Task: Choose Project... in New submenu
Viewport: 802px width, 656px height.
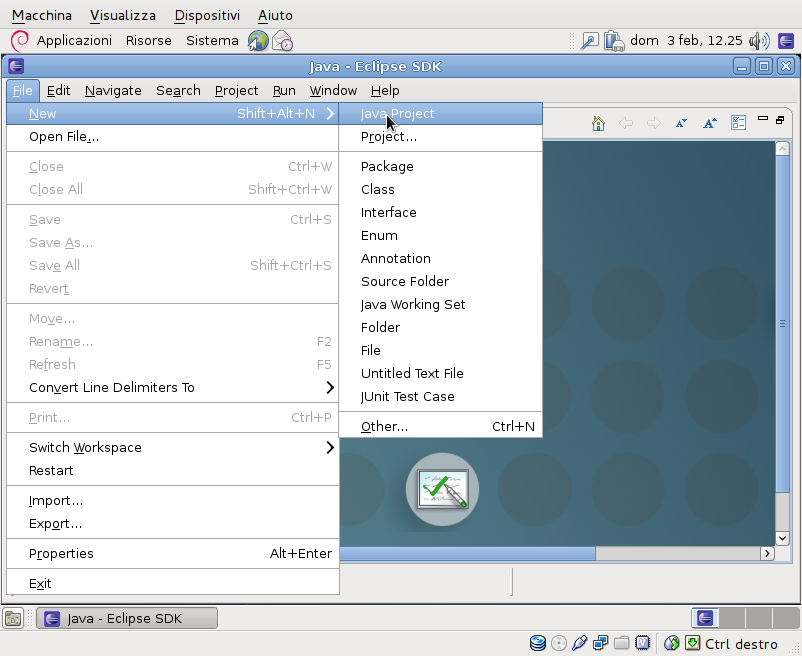Action: (440, 137)
